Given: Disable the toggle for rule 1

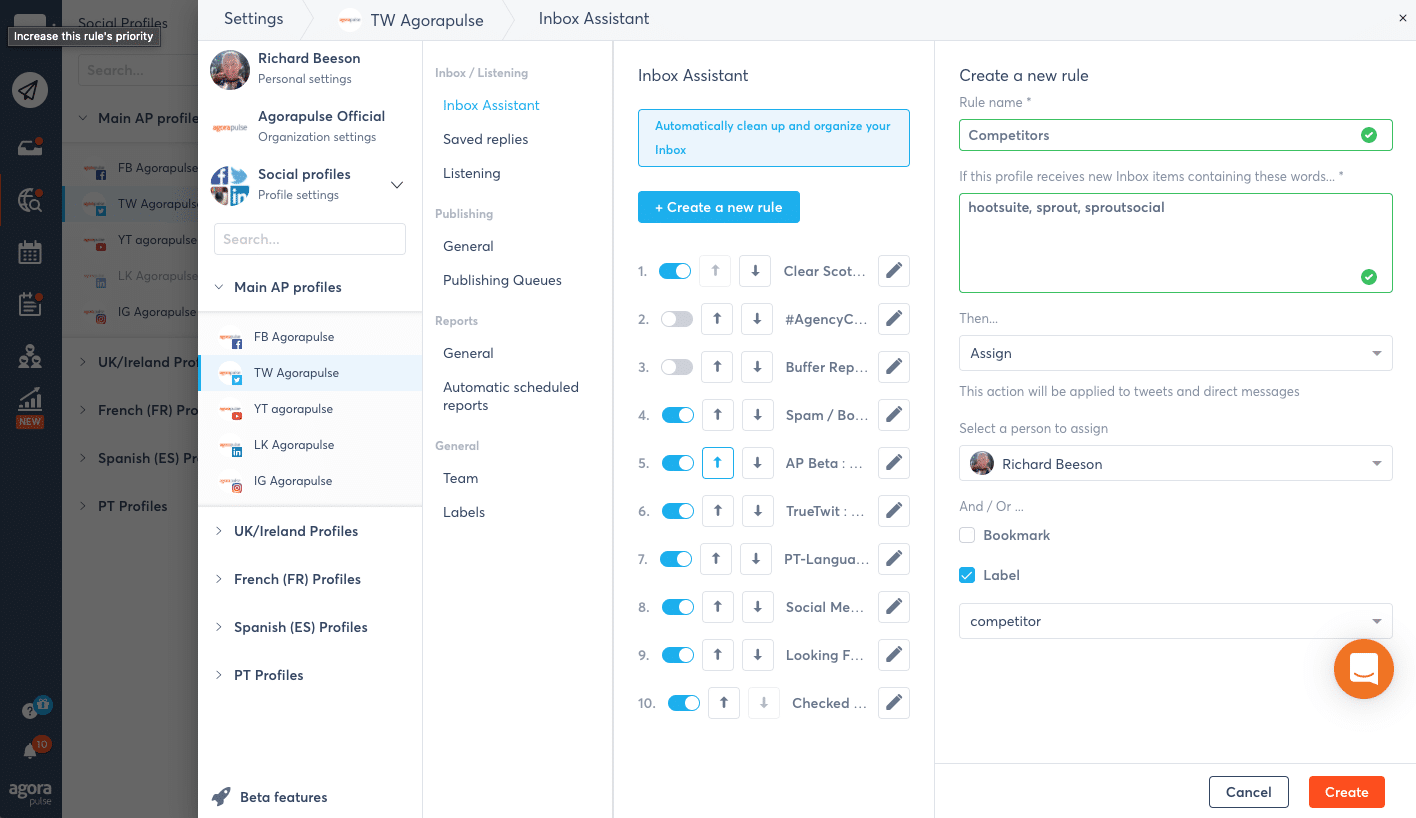Looking at the screenshot, I should click(x=675, y=271).
